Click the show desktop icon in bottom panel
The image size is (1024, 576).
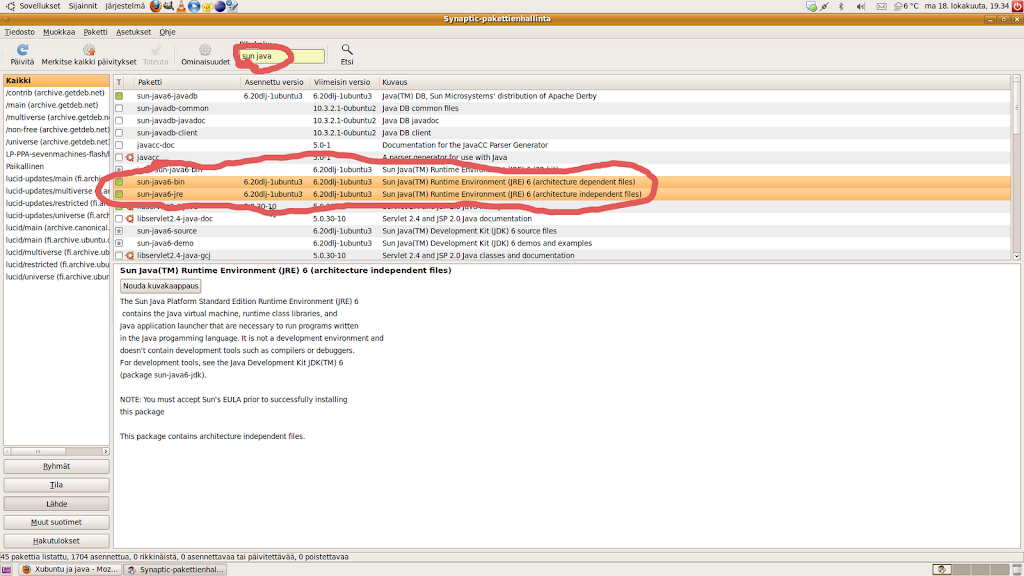pos(7,569)
